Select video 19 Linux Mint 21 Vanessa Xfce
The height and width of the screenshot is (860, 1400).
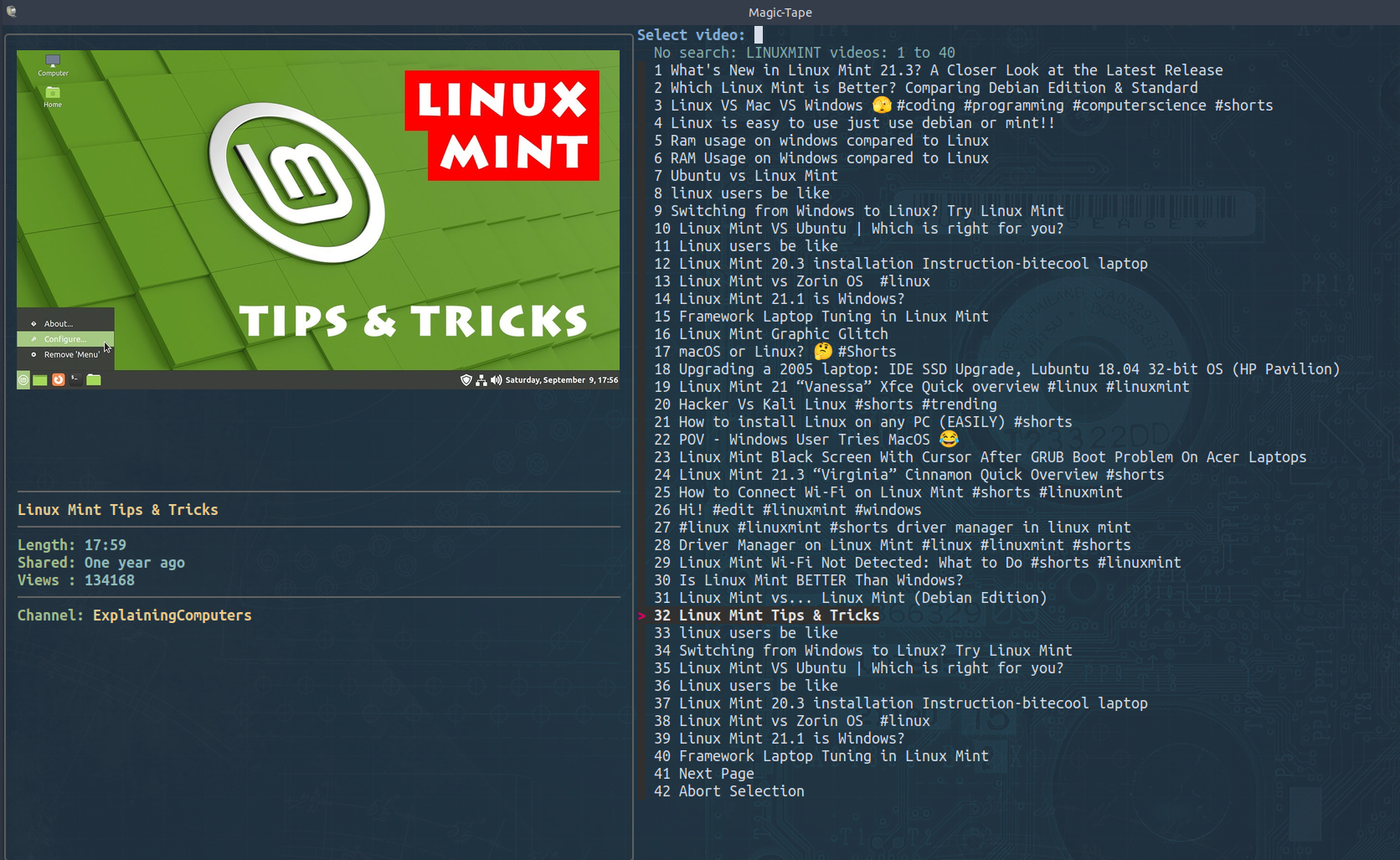(x=921, y=387)
